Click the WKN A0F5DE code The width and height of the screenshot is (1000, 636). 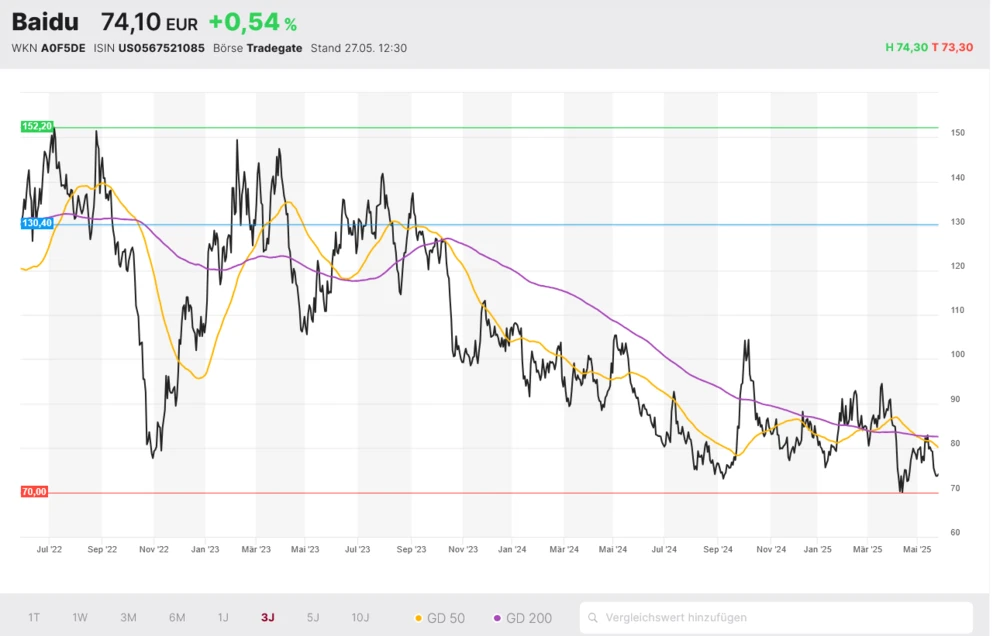pos(63,48)
